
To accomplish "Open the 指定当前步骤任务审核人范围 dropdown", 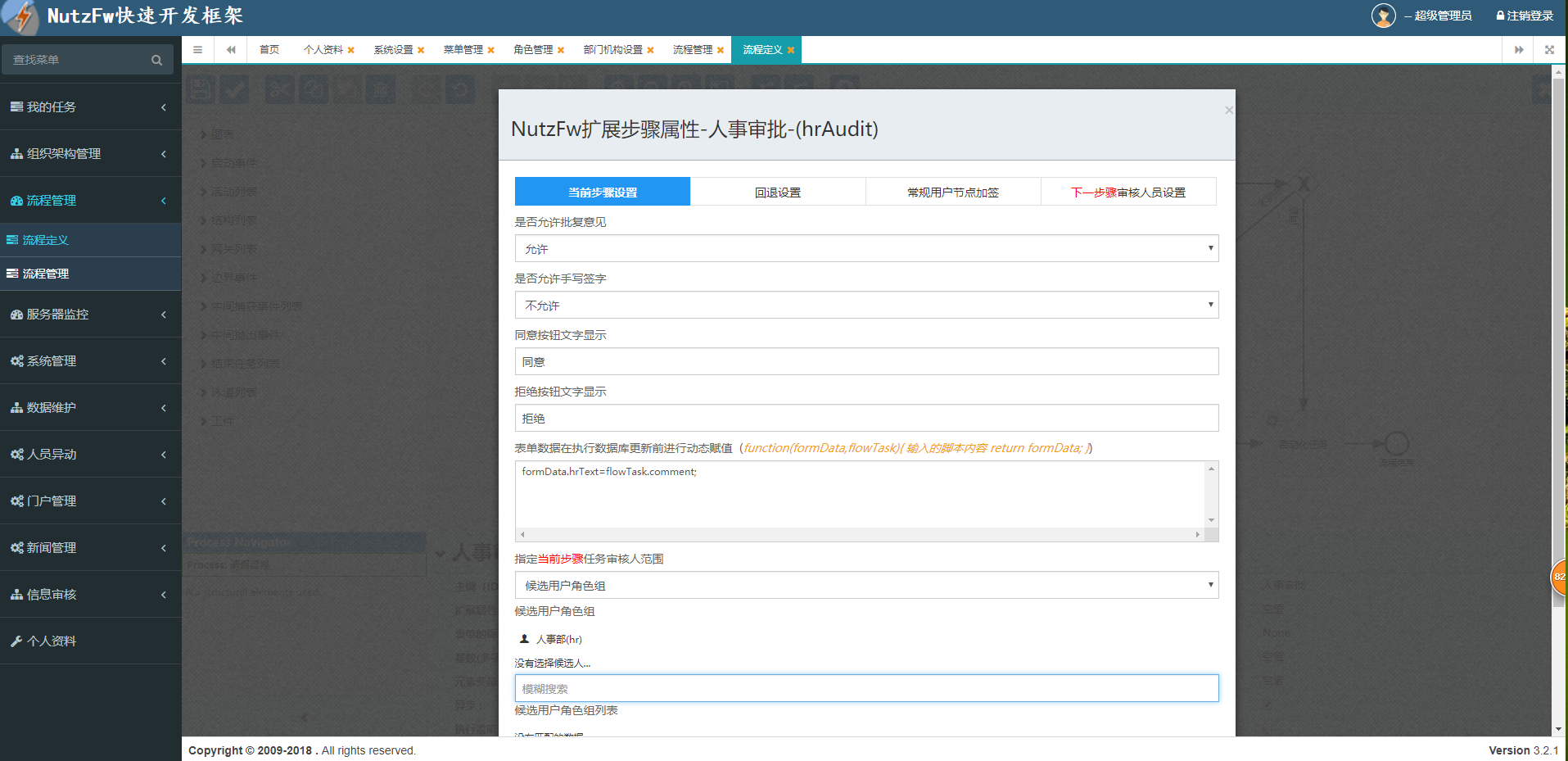I will point(866,585).
